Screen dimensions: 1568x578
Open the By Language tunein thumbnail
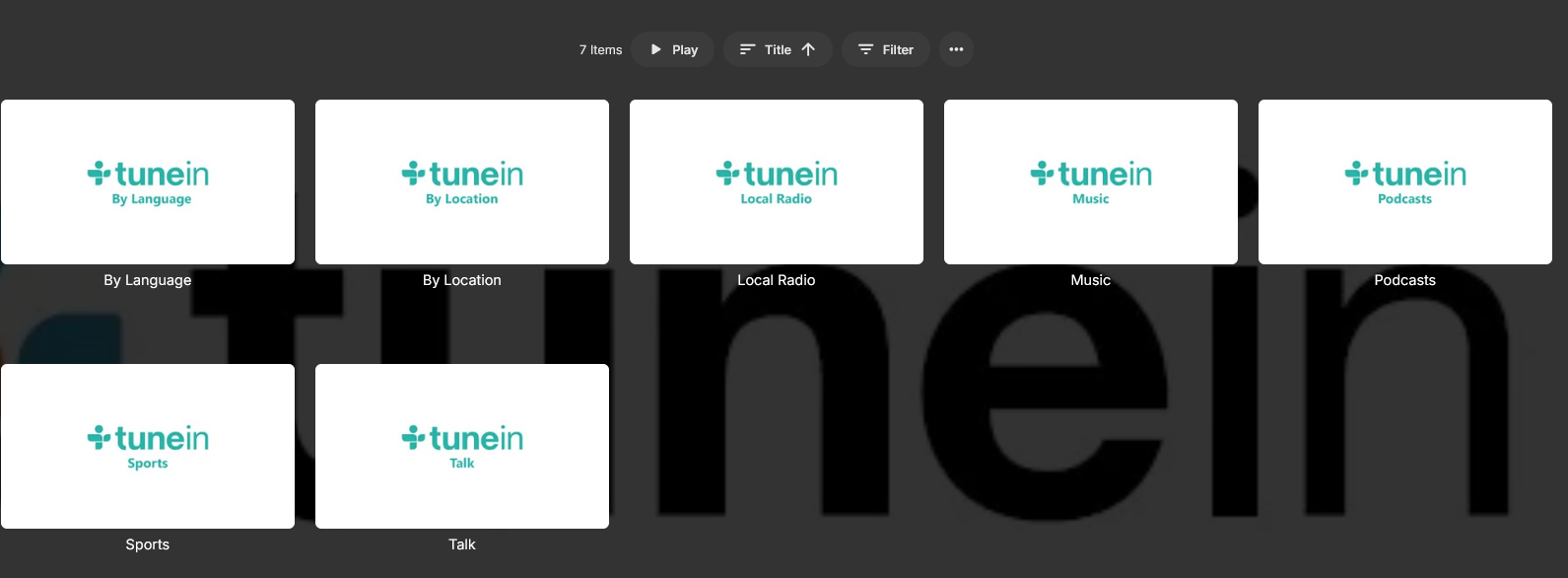click(x=148, y=181)
